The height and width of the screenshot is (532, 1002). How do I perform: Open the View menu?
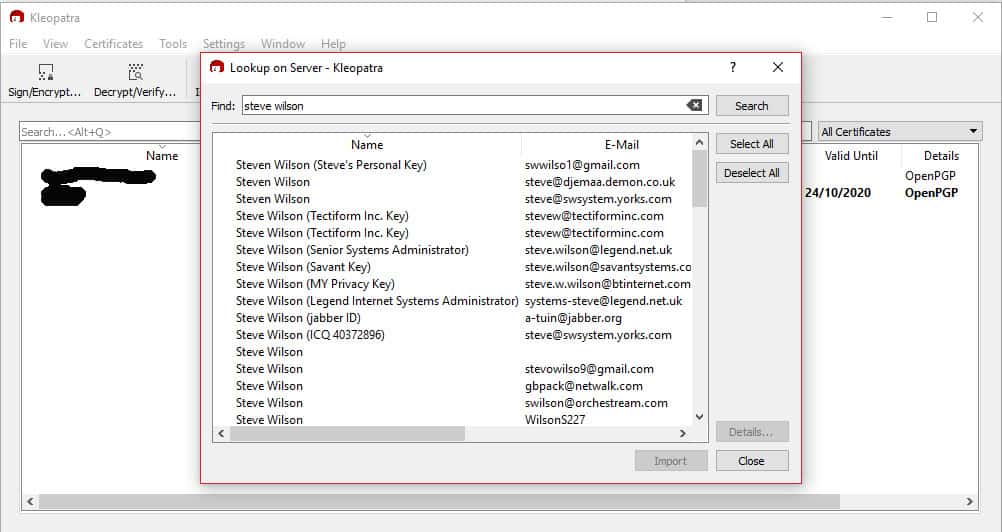click(x=56, y=43)
